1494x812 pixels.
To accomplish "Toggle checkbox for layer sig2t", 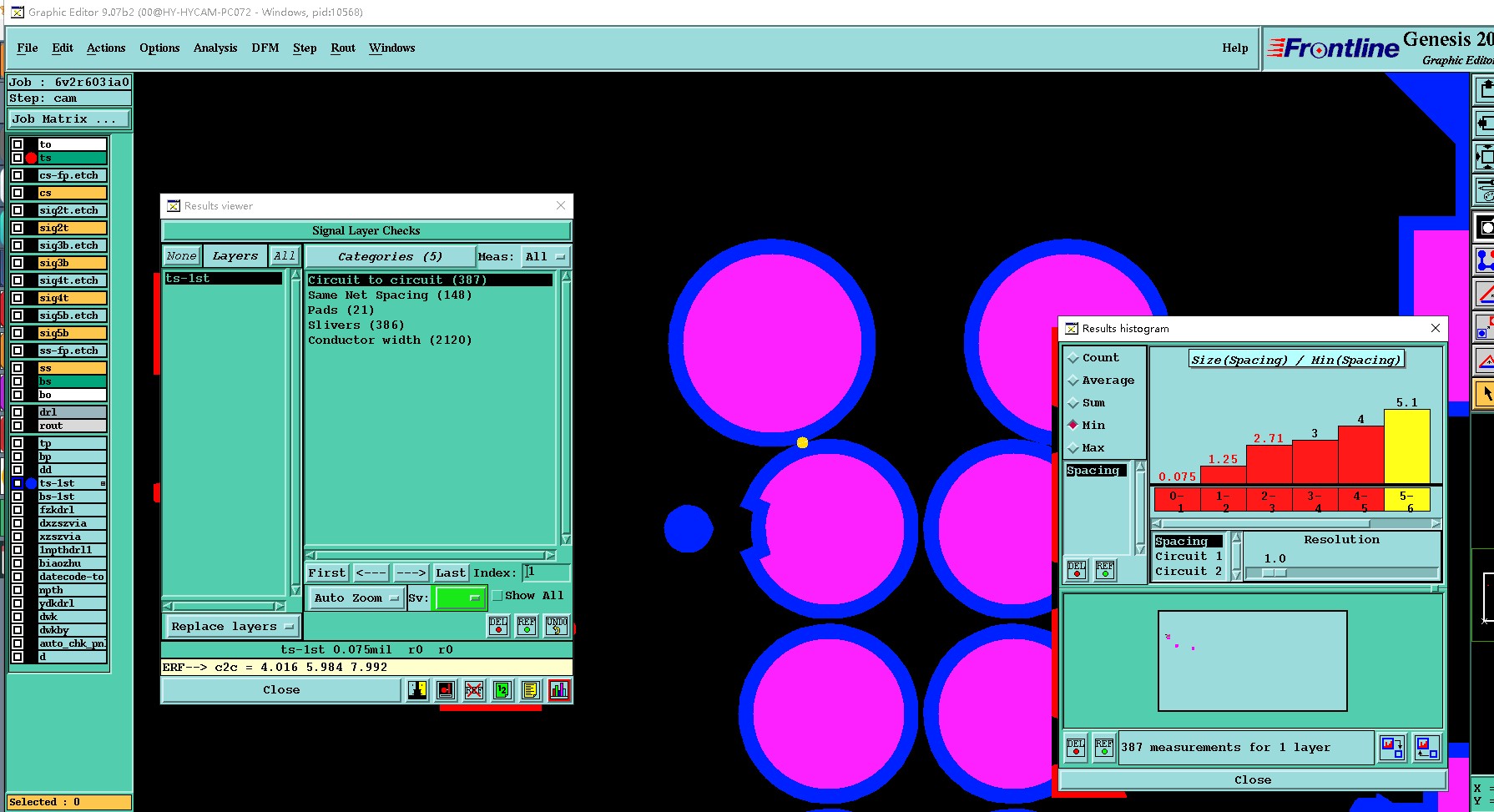I will (18, 228).
